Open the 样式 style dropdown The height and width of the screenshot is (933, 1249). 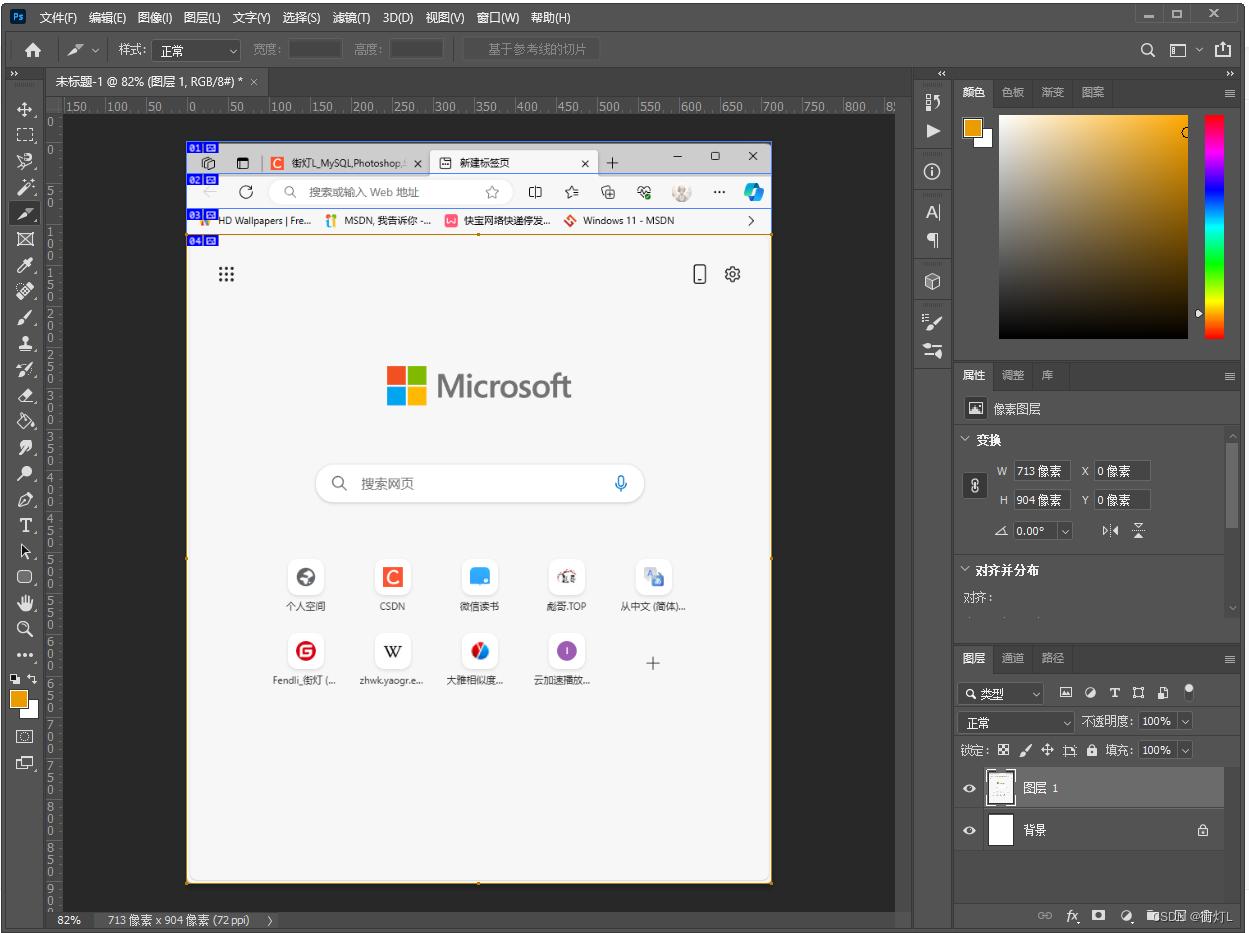(195, 50)
